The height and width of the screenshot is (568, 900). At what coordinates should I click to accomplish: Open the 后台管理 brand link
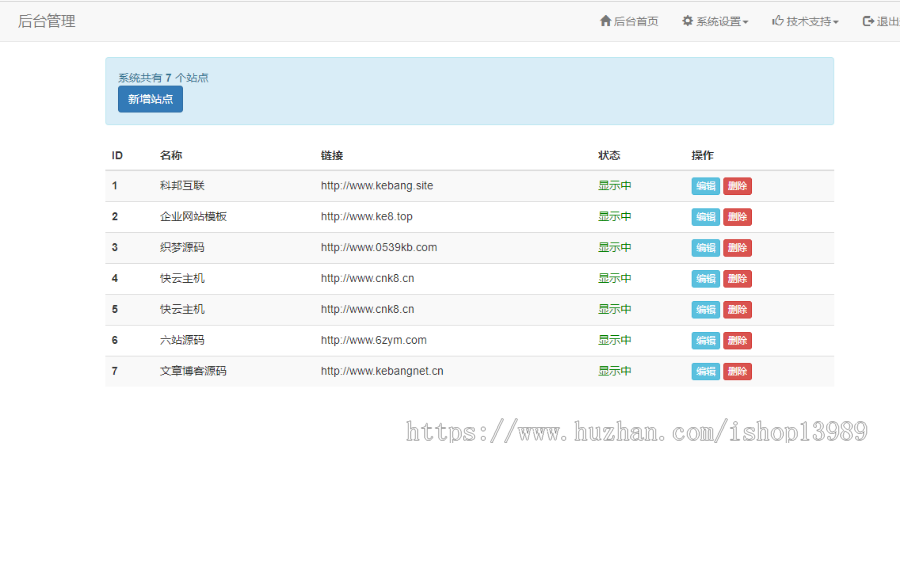click(x=46, y=21)
